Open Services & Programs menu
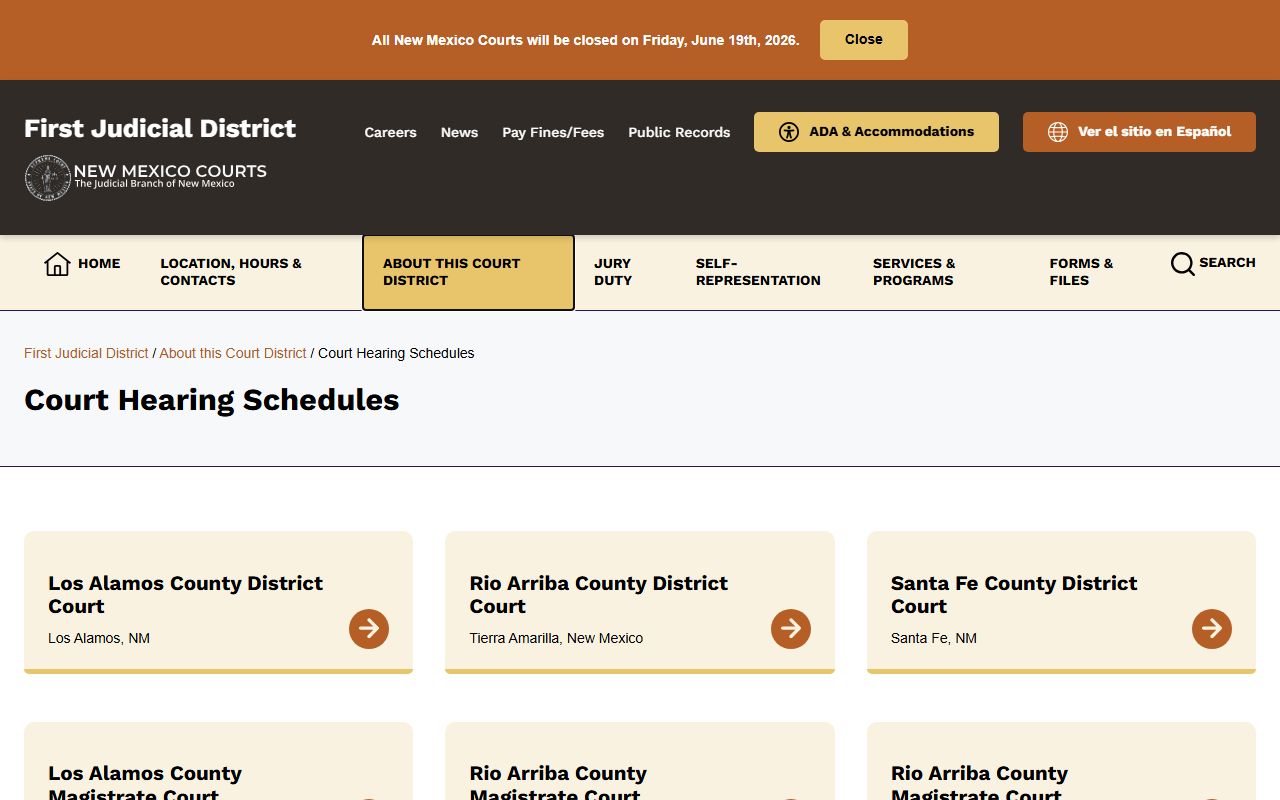This screenshot has width=1280, height=800. 914,272
